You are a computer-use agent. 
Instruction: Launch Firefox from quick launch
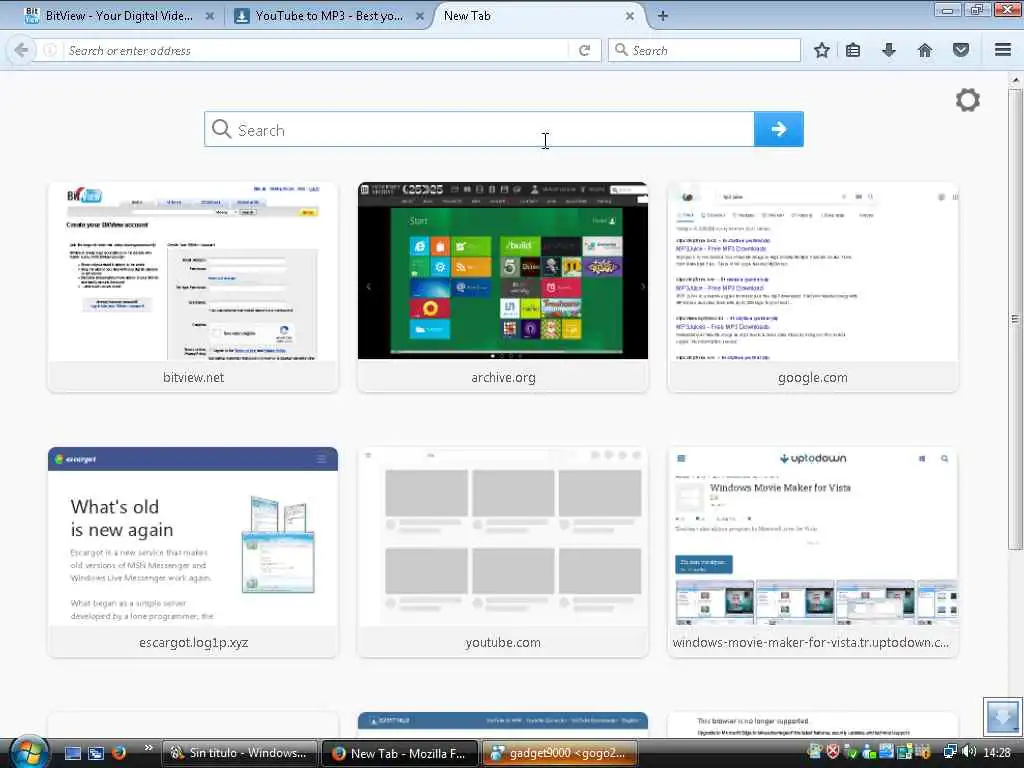[118, 753]
